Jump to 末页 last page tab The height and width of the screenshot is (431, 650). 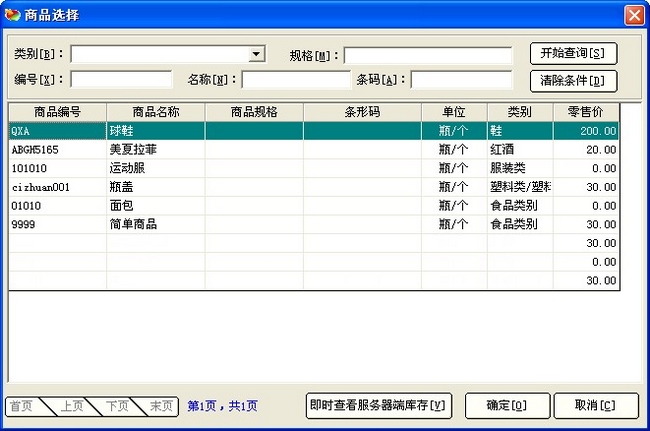pyautogui.click(x=160, y=406)
